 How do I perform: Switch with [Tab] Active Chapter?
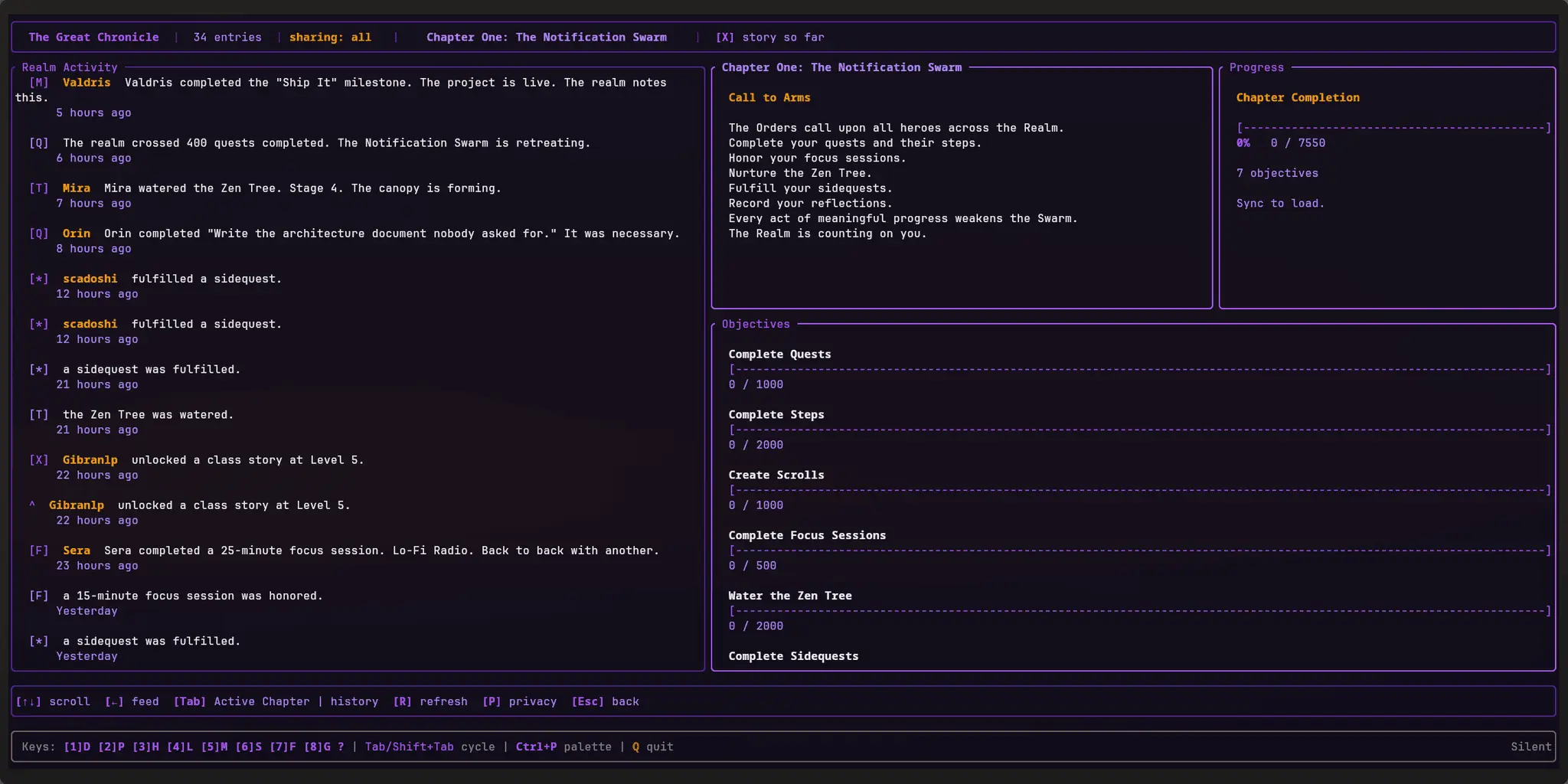click(x=242, y=702)
